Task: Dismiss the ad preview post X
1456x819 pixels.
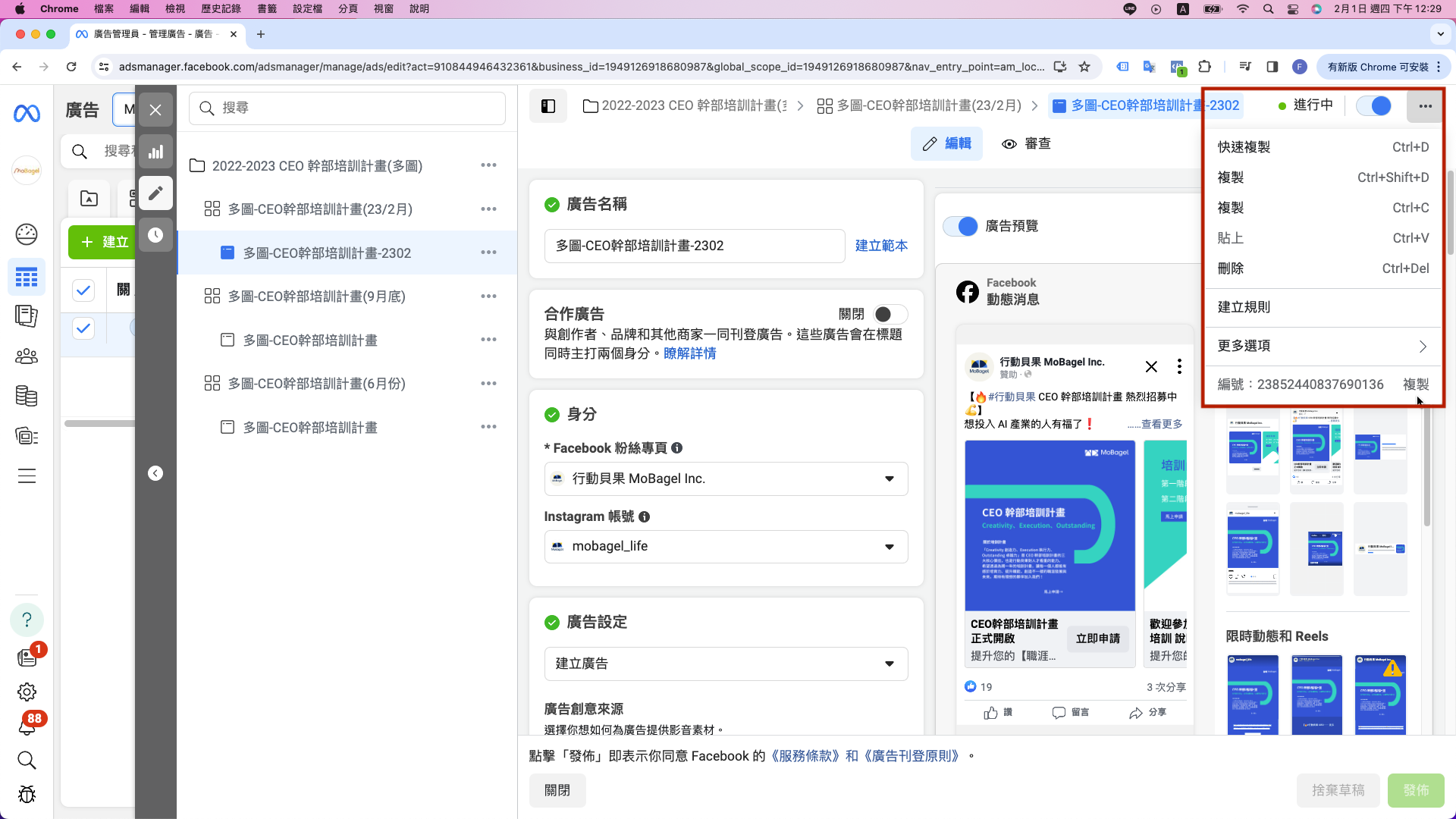Action: click(x=1151, y=367)
